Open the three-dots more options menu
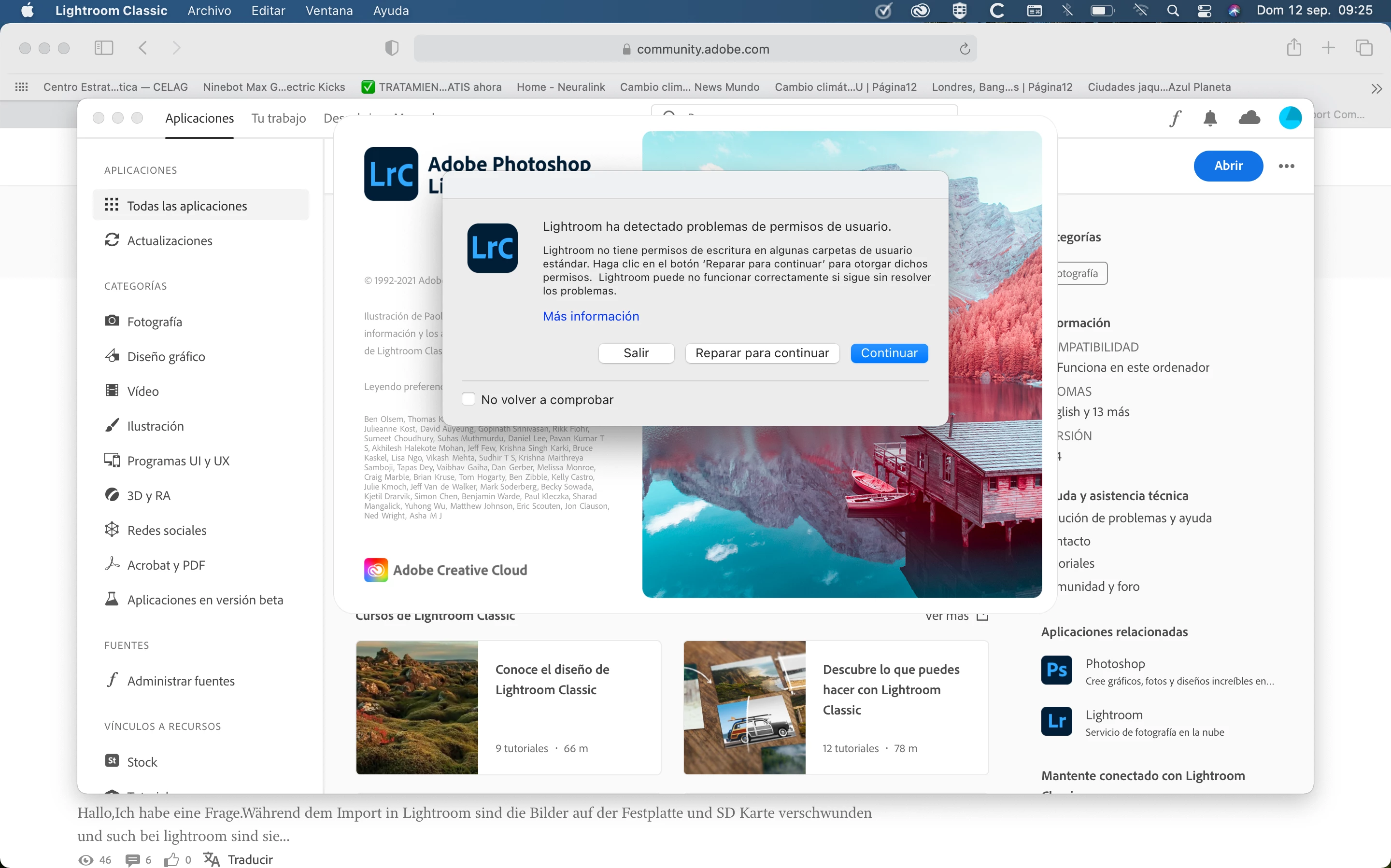The image size is (1391, 868). click(x=1286, y=166)
